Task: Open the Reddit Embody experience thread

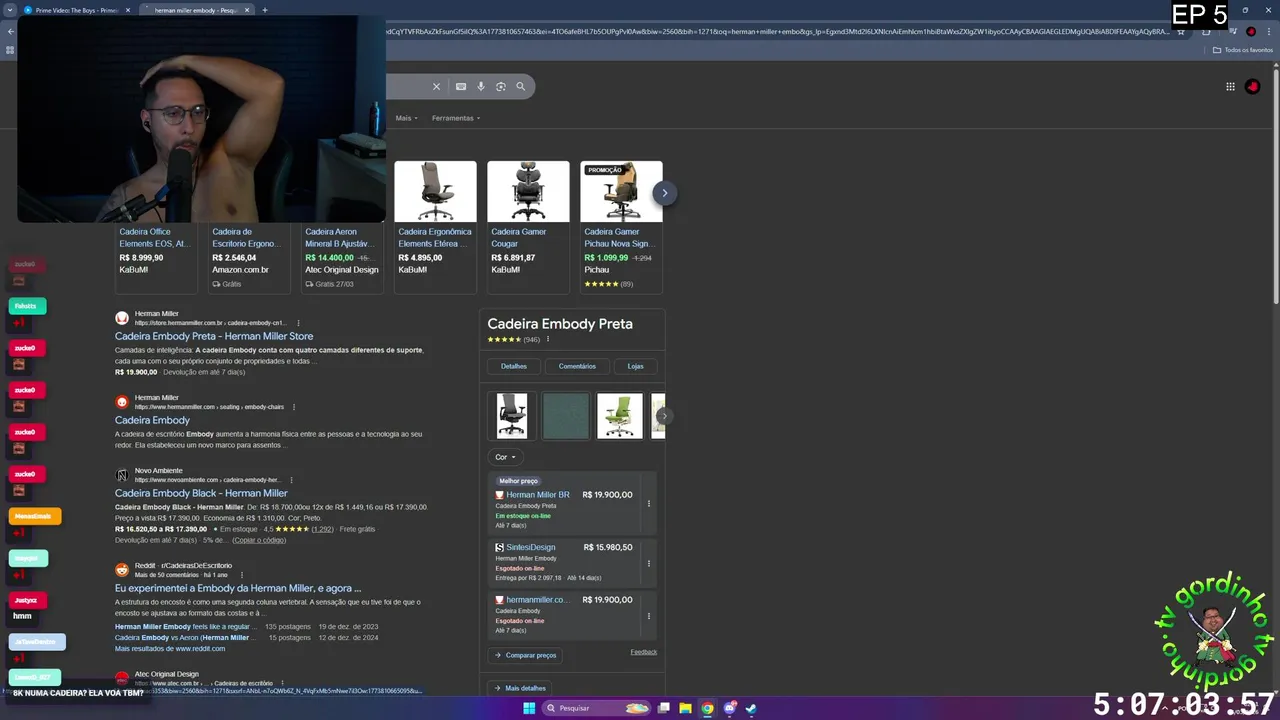Action: point(238,588)
